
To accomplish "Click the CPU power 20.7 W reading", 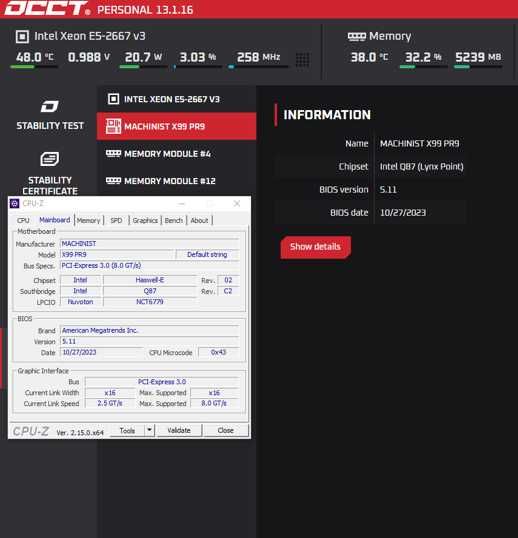I will 143,57.
